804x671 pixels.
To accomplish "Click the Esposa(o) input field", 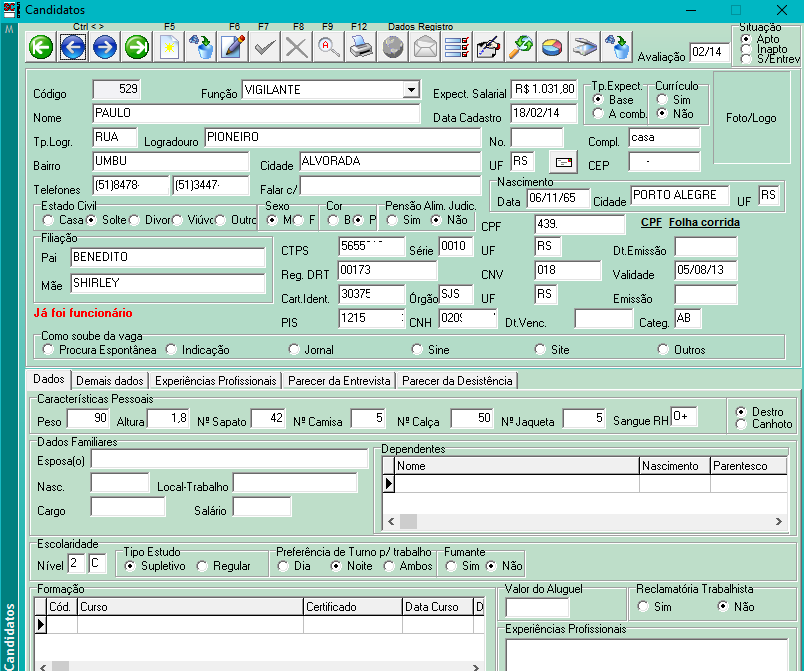I will (230, 459).
